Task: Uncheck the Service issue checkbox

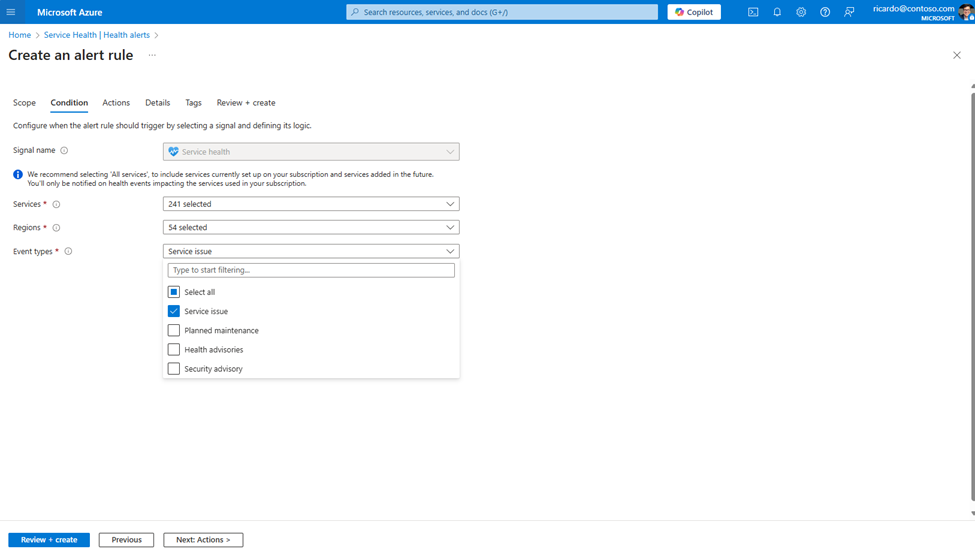Action: (173, 311)
